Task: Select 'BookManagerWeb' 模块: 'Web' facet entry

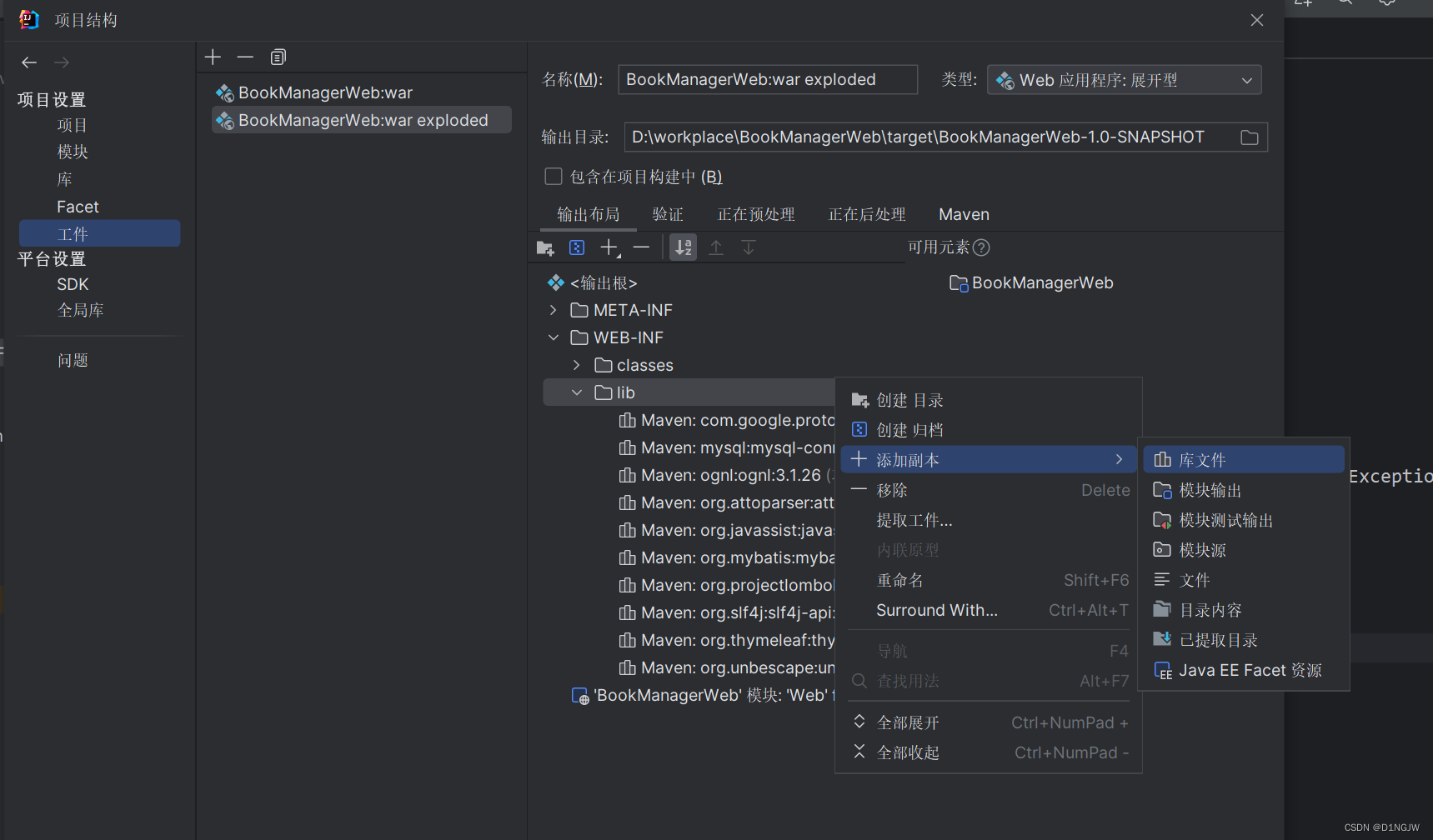Action: pos(703,696)
